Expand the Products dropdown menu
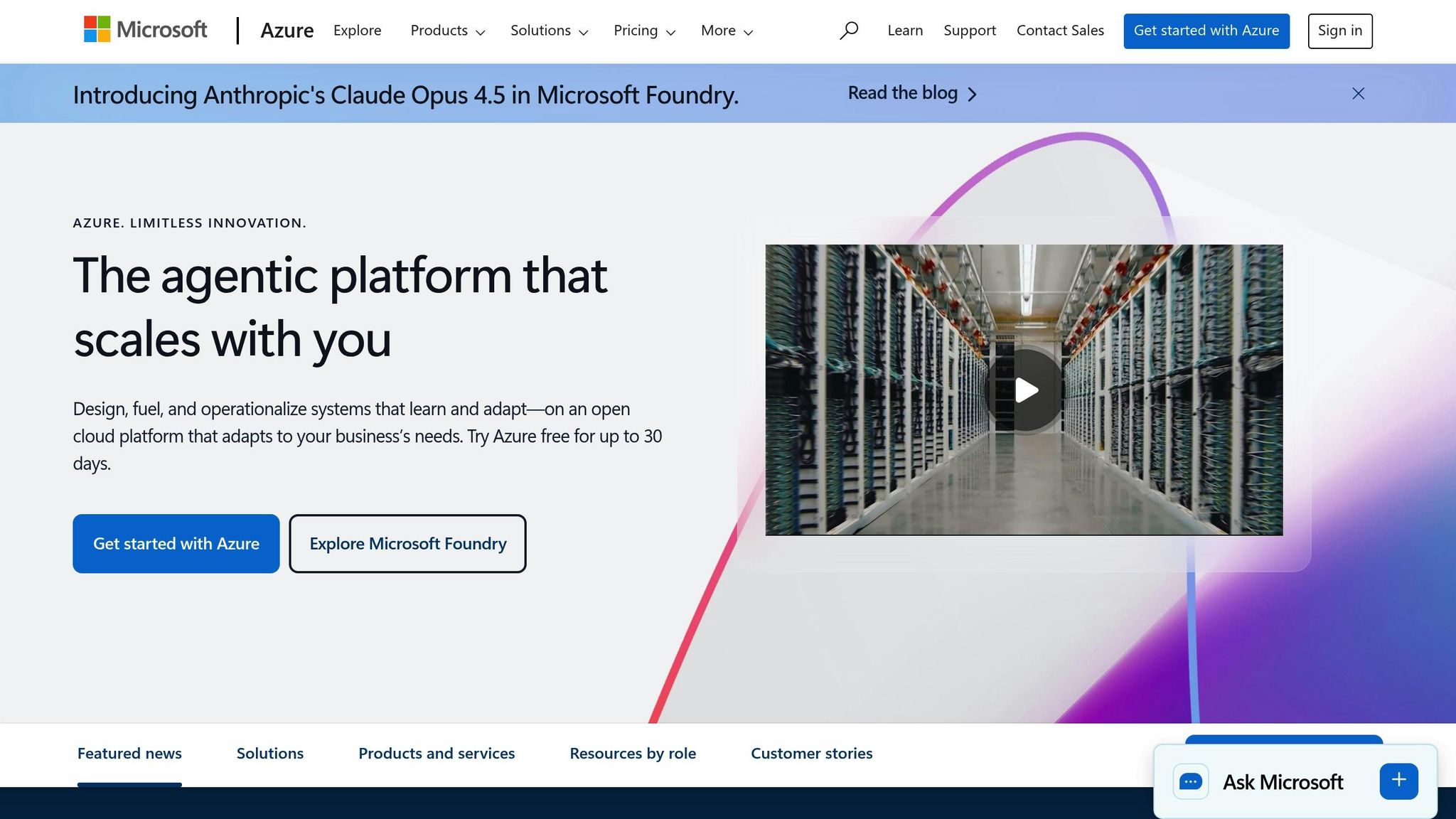 447,31
